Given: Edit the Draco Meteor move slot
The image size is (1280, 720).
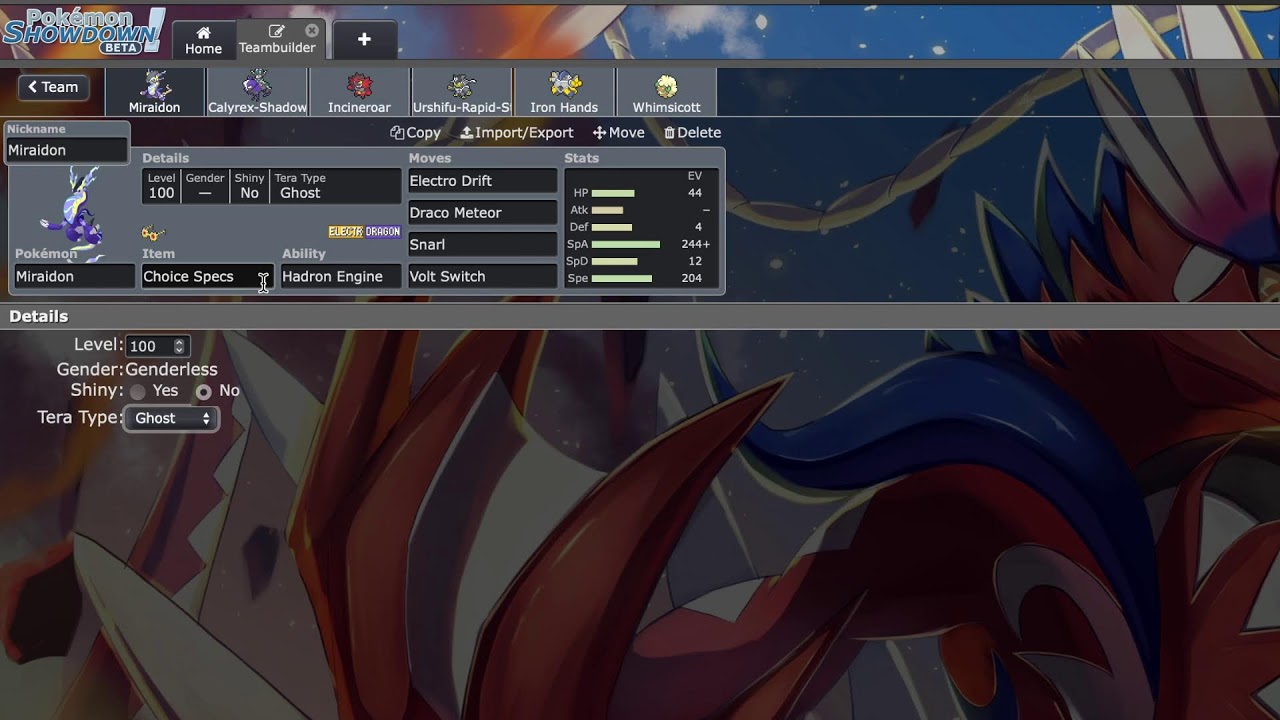Looking at the screenshot, I should 482,213.
